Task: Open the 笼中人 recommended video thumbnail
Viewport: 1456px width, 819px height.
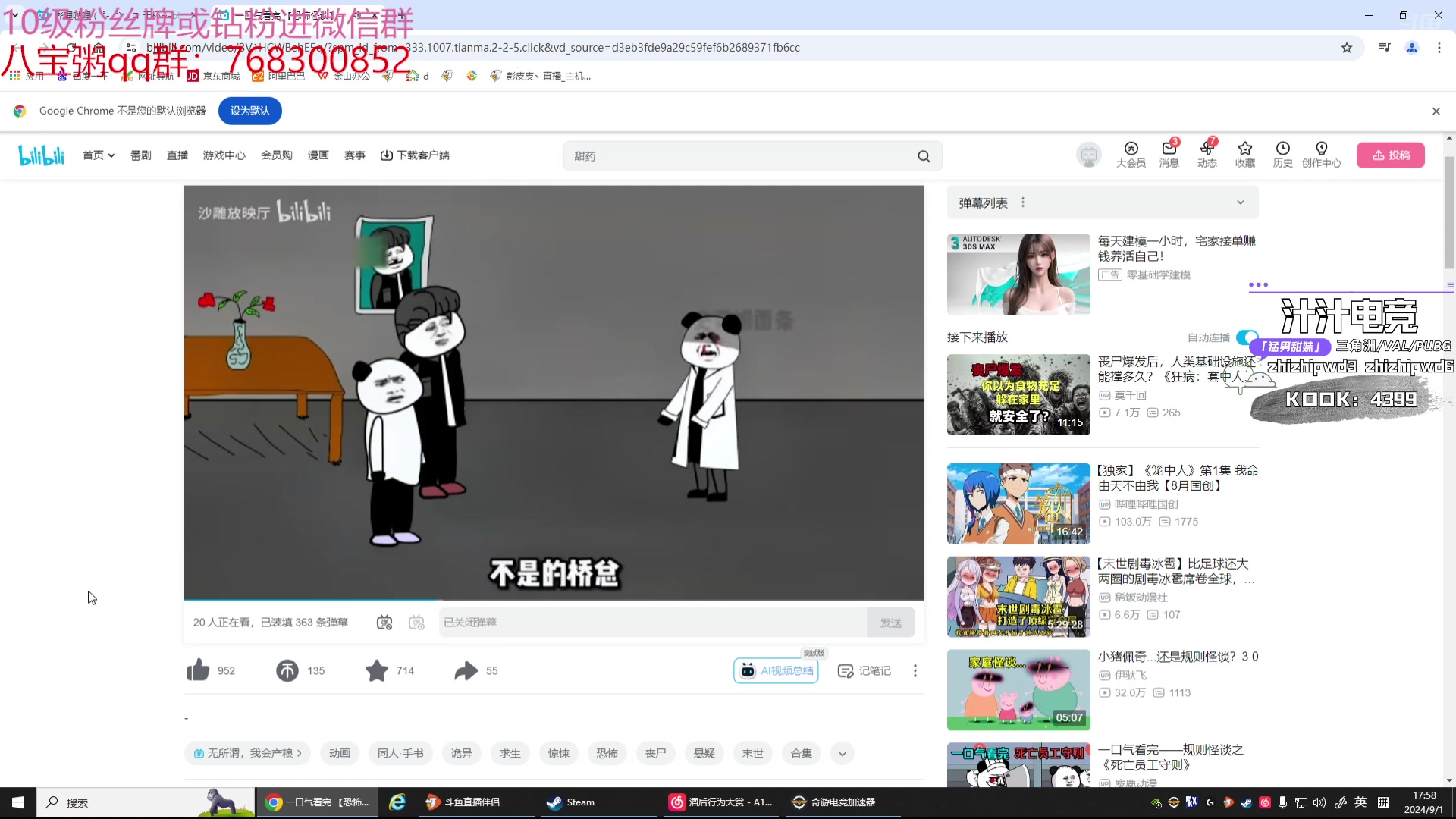Action: click(1018, 504)
